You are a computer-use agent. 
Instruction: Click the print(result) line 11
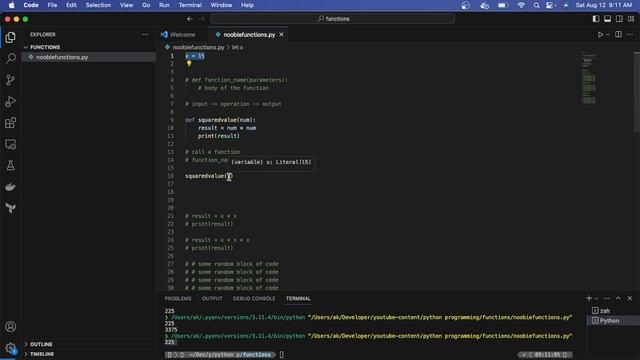click(219, 136)
